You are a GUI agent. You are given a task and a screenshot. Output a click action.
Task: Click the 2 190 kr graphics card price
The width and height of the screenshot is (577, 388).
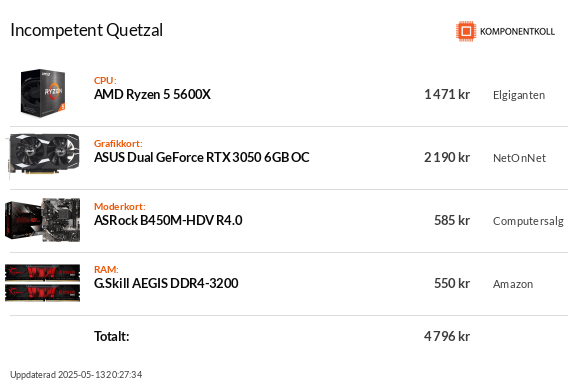pyautogui.click(x=447, y=158)
